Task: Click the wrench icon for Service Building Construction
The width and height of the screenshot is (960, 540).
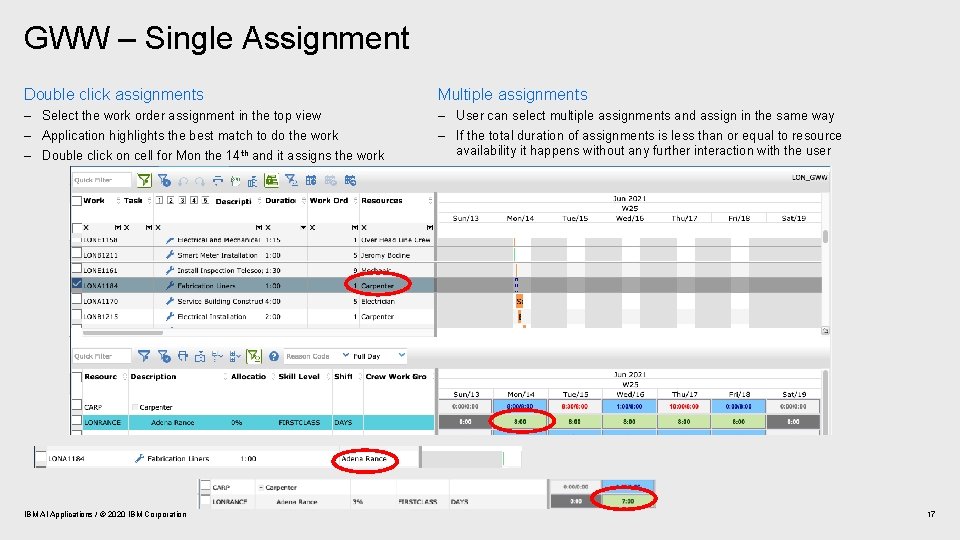Action: point(170,301)
